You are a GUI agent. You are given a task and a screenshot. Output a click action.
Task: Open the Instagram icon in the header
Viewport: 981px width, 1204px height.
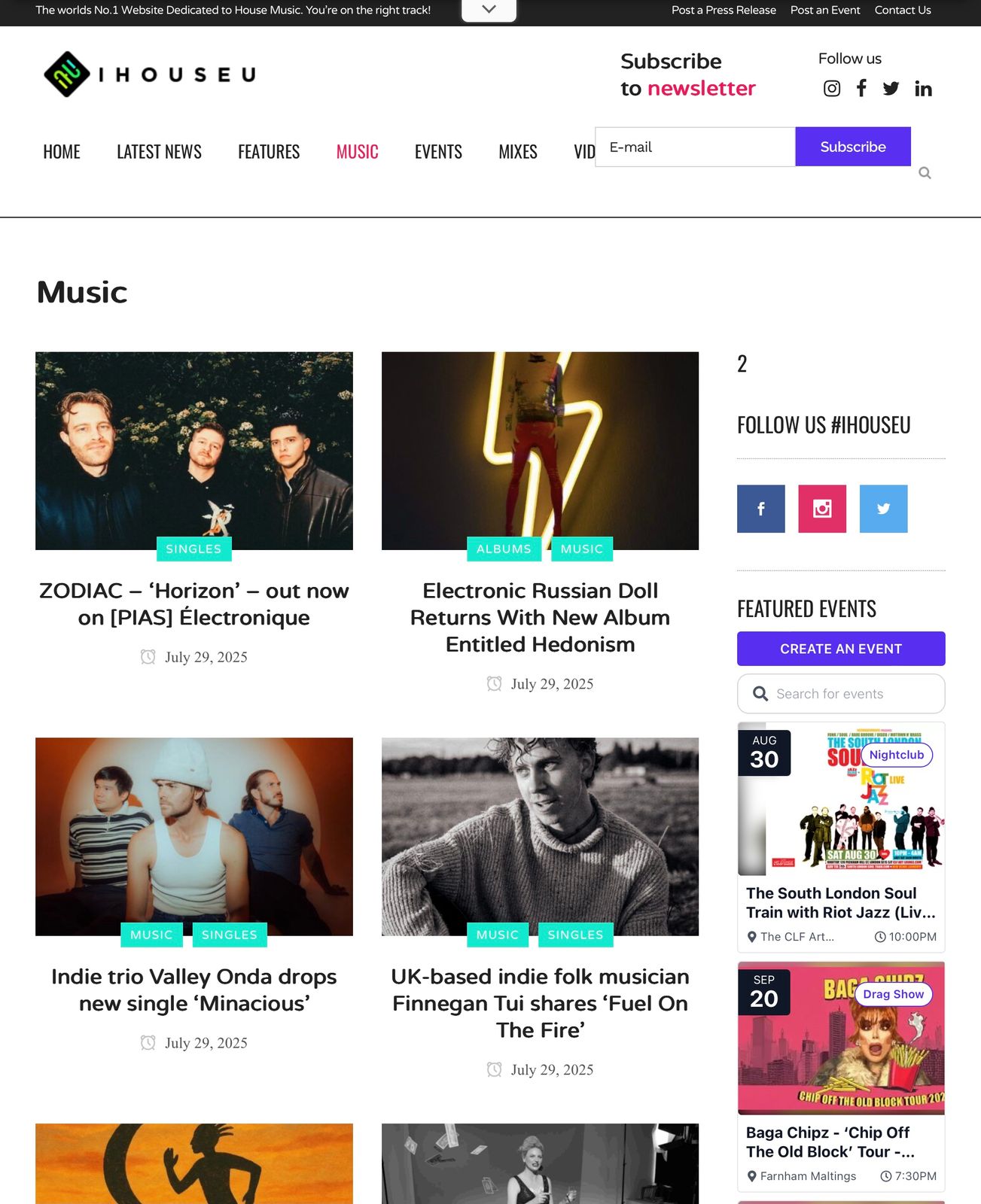click(831, 89)
